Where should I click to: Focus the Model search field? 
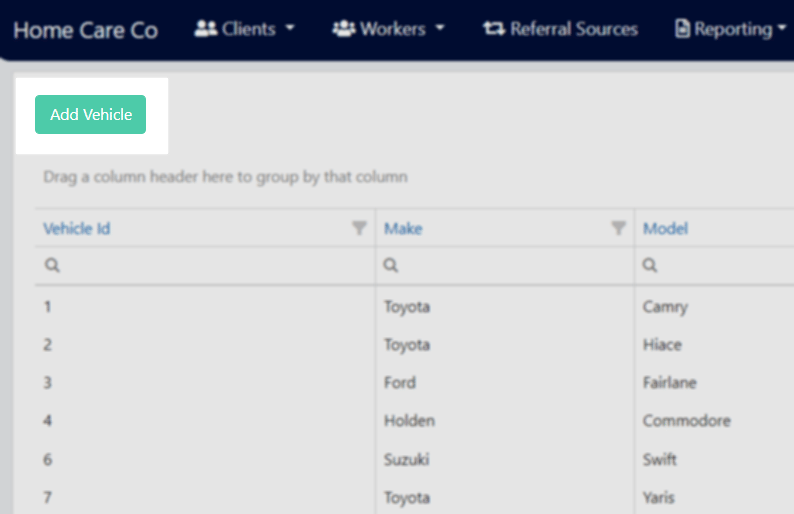click(x=714, y=265)
